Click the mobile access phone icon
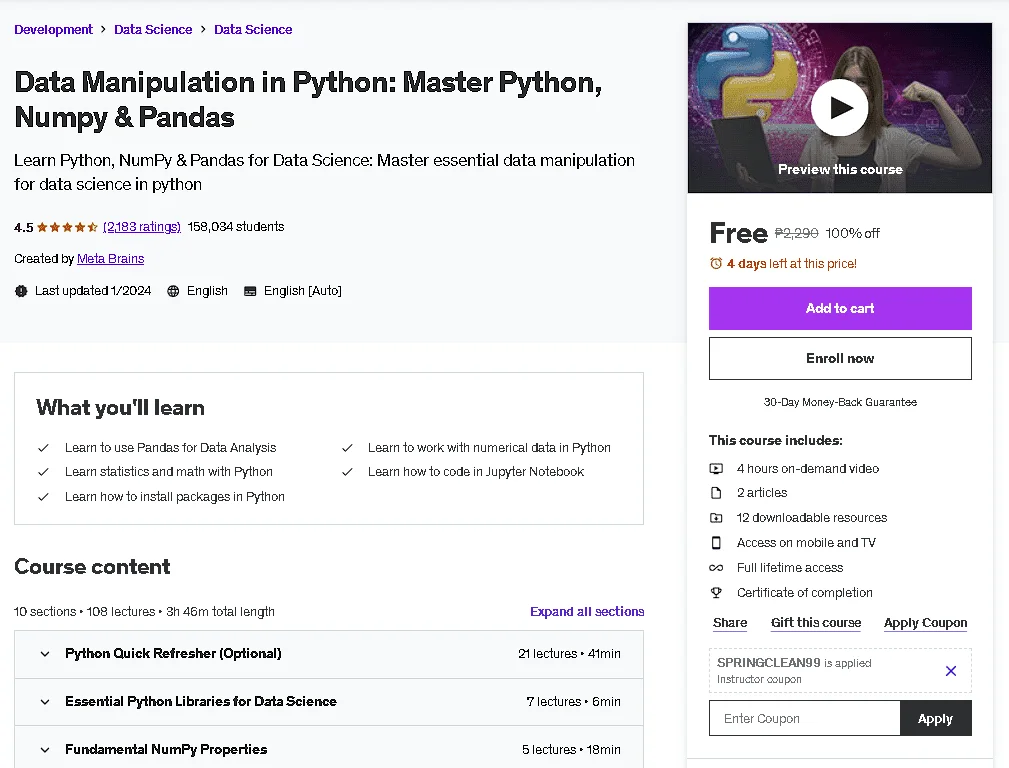 point(716,543)
